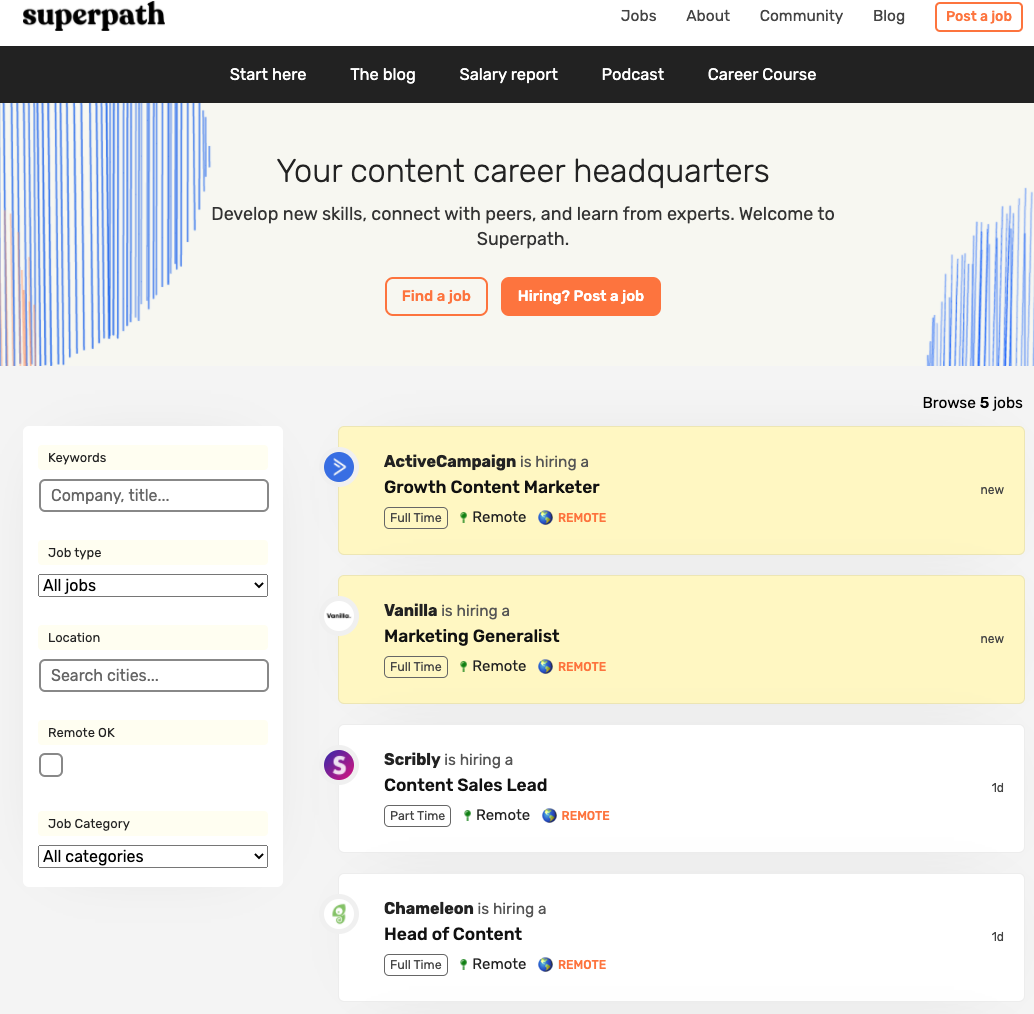This screenshot has height=1014, width=1034.
Task: Click '1d' age on Head of Content
Action: (x=997, y=937)
